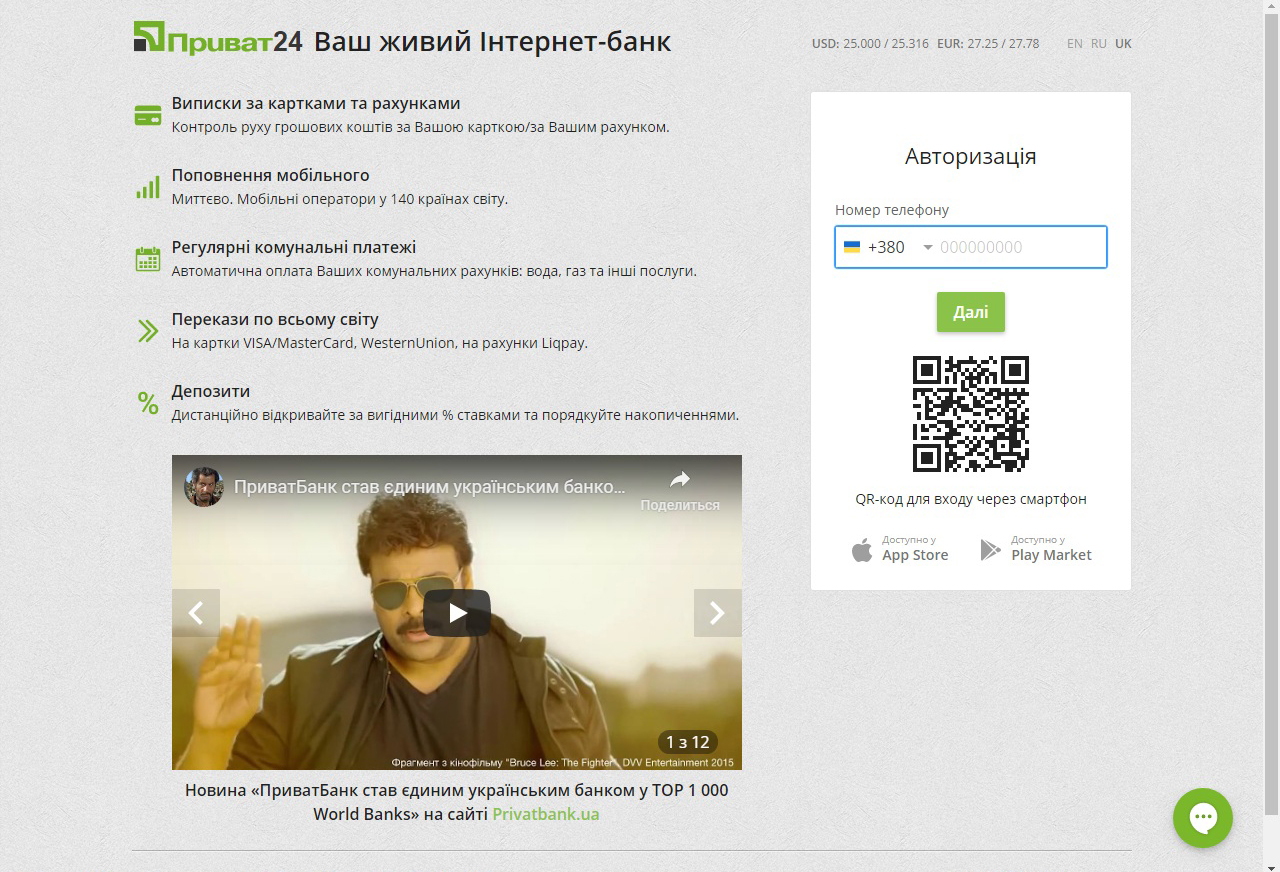
Task: Switch language to EN
Action: pyautogui.click(x=1075, y=44)
